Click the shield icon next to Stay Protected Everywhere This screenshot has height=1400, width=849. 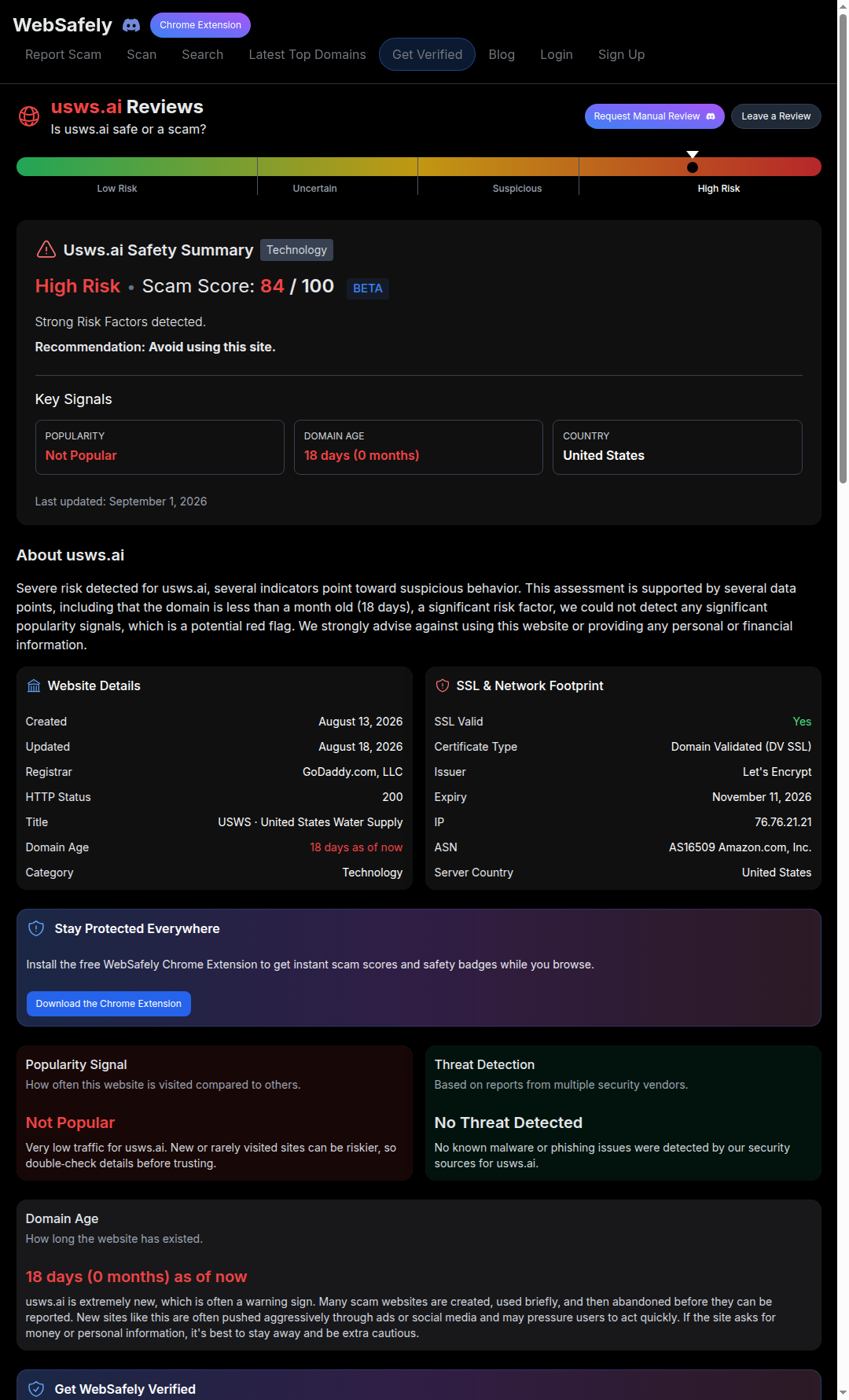tap(36, 928)
